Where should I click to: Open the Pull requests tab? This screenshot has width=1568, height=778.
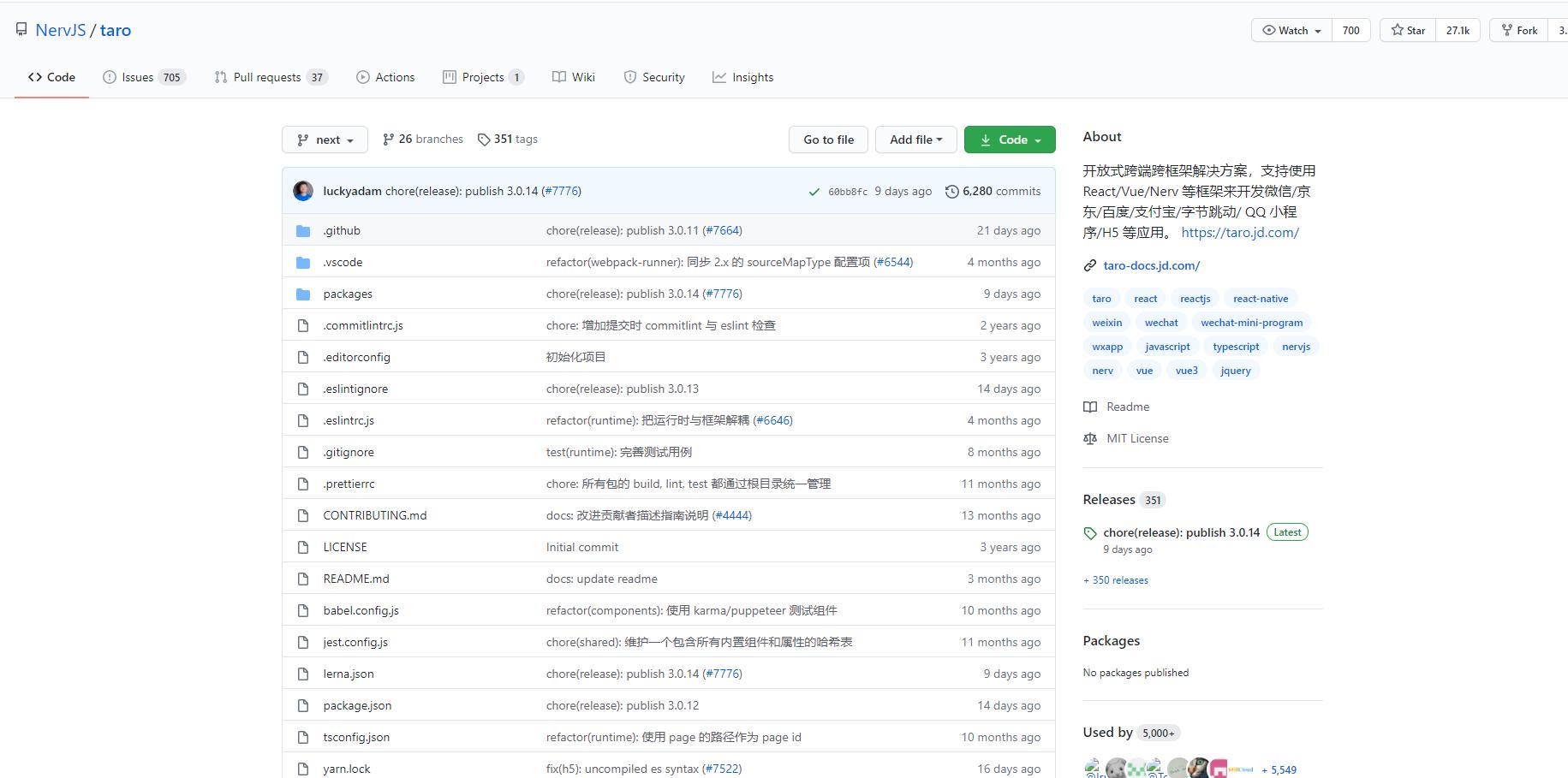coord(271,77)
